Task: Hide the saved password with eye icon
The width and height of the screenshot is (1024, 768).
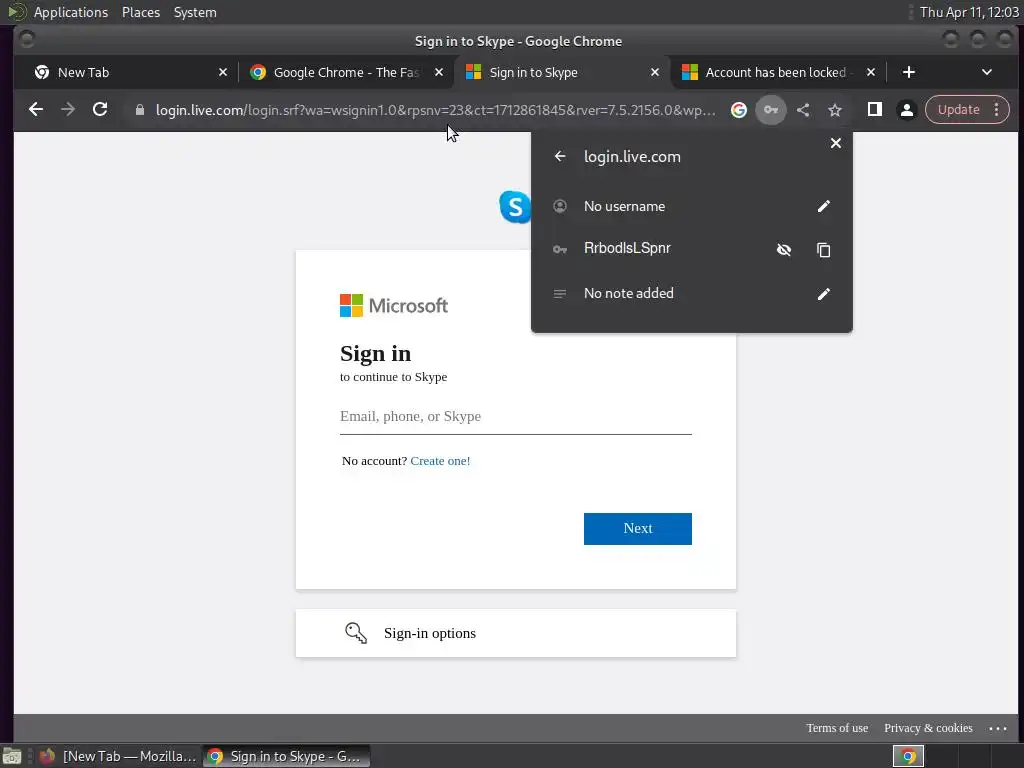Action: (784, 249)
